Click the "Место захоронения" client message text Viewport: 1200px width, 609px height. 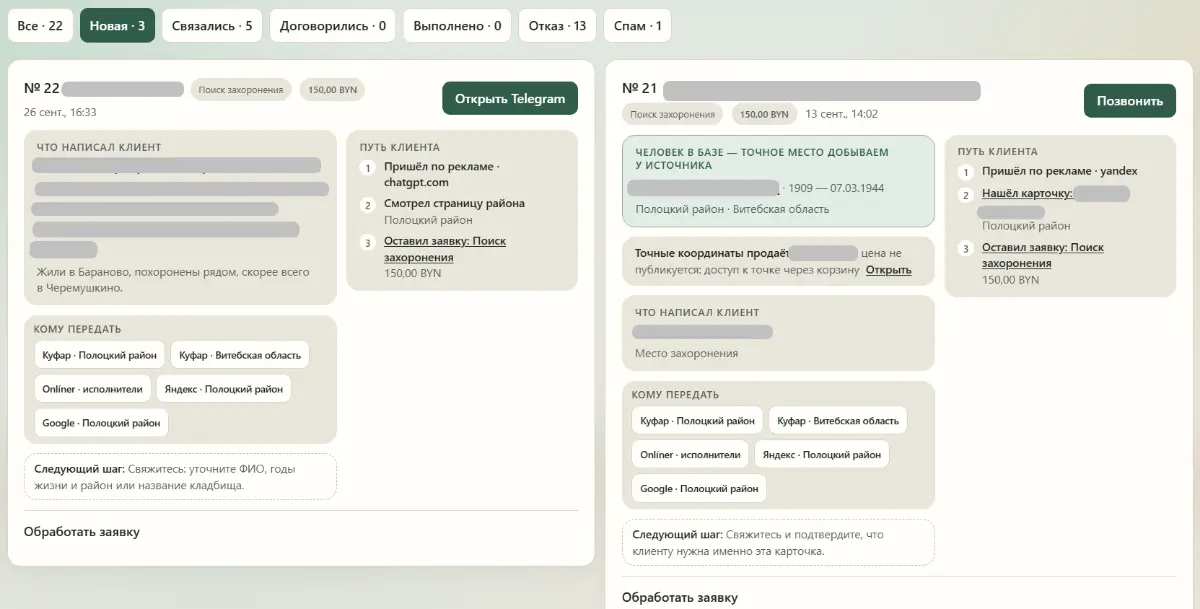[x=686, y=353]
